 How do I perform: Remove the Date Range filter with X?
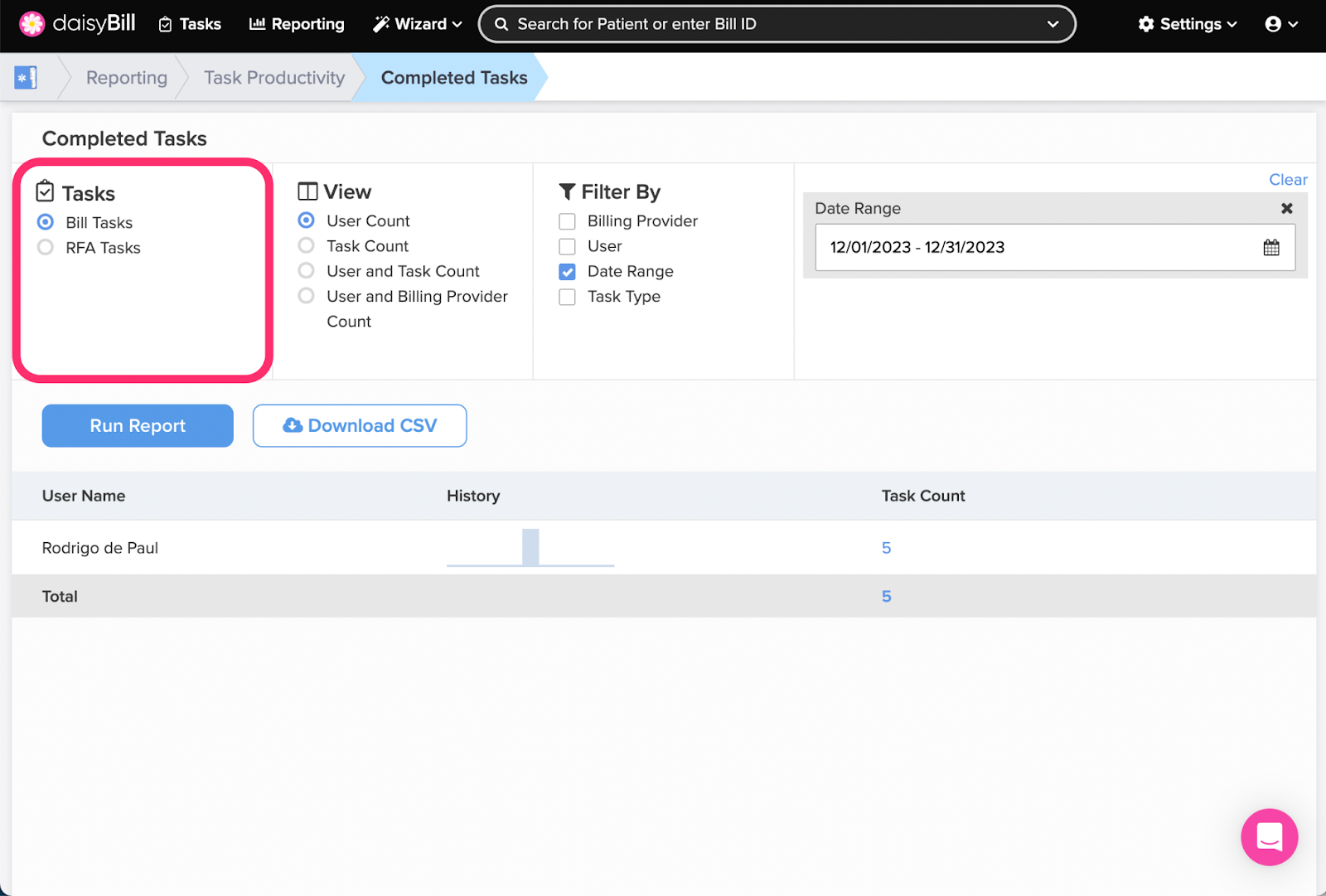coord(1286,209)
